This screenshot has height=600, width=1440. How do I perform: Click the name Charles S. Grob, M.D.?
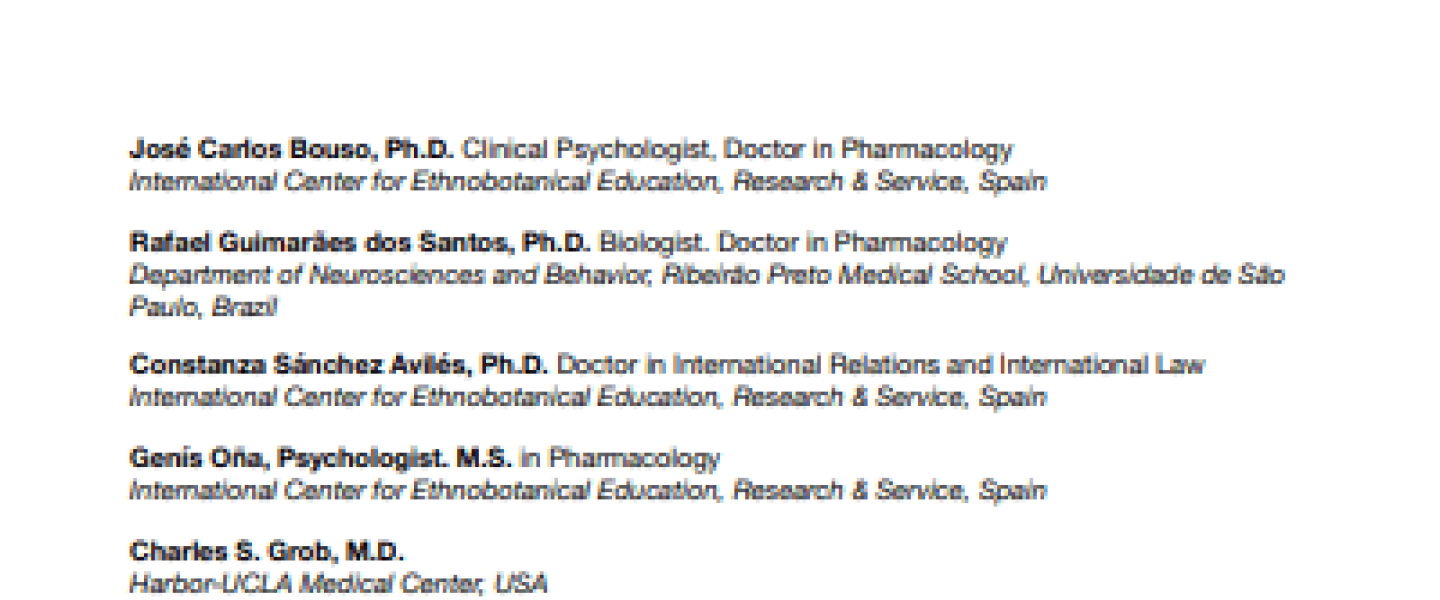(x=266, y=551)
